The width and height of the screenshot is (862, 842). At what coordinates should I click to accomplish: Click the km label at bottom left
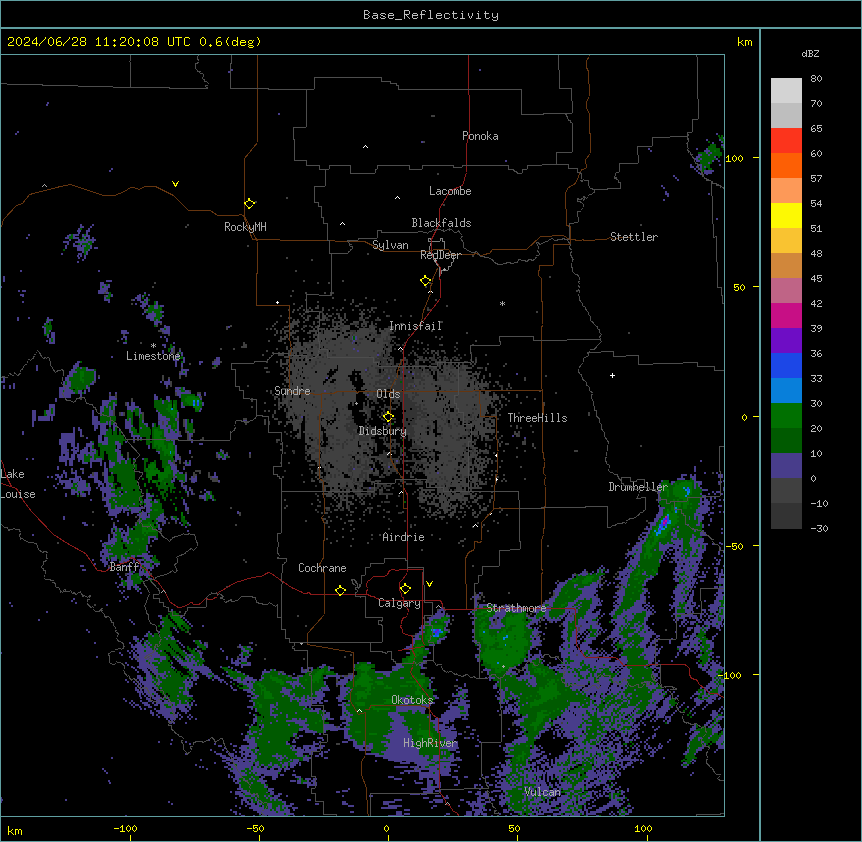pyautogui.click(x=15, y=830)
